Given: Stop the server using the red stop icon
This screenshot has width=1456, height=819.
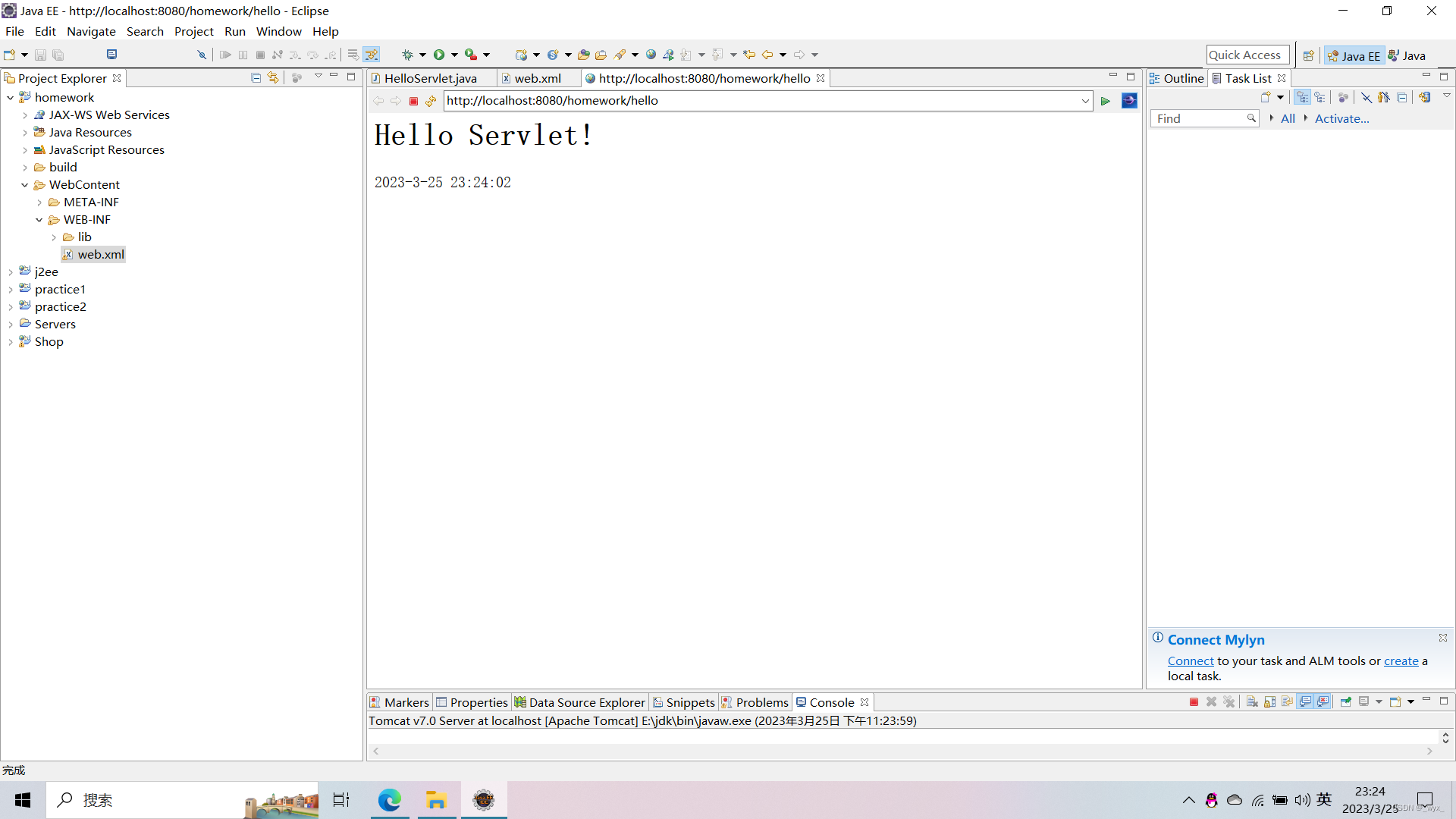Looking at the screenshot, I should click(413, 101).
